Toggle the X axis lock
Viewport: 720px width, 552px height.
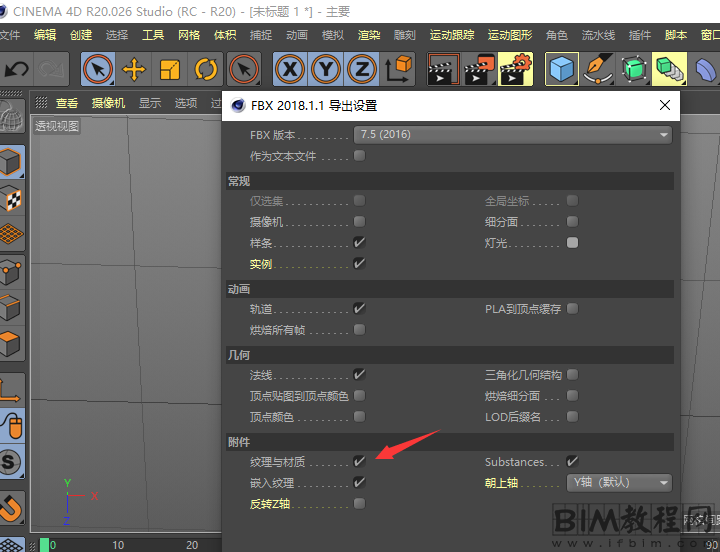point(290,69)
